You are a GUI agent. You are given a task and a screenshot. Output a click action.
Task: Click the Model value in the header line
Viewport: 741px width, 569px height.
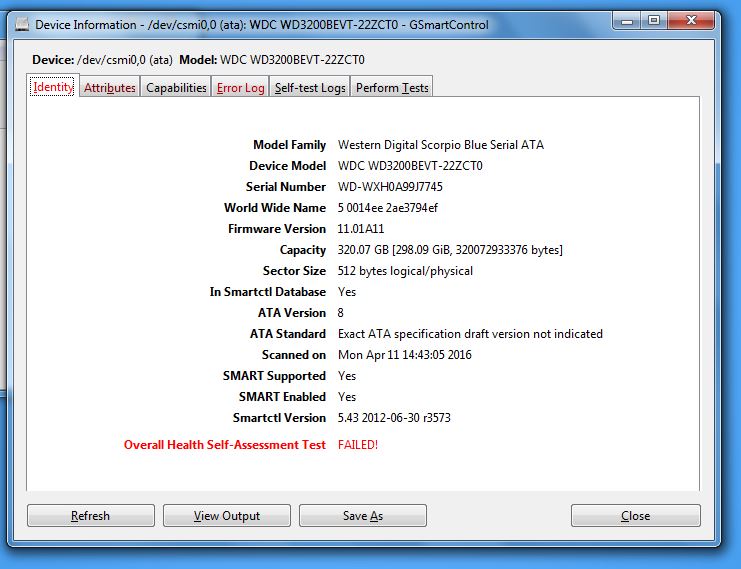pos(293,60)
